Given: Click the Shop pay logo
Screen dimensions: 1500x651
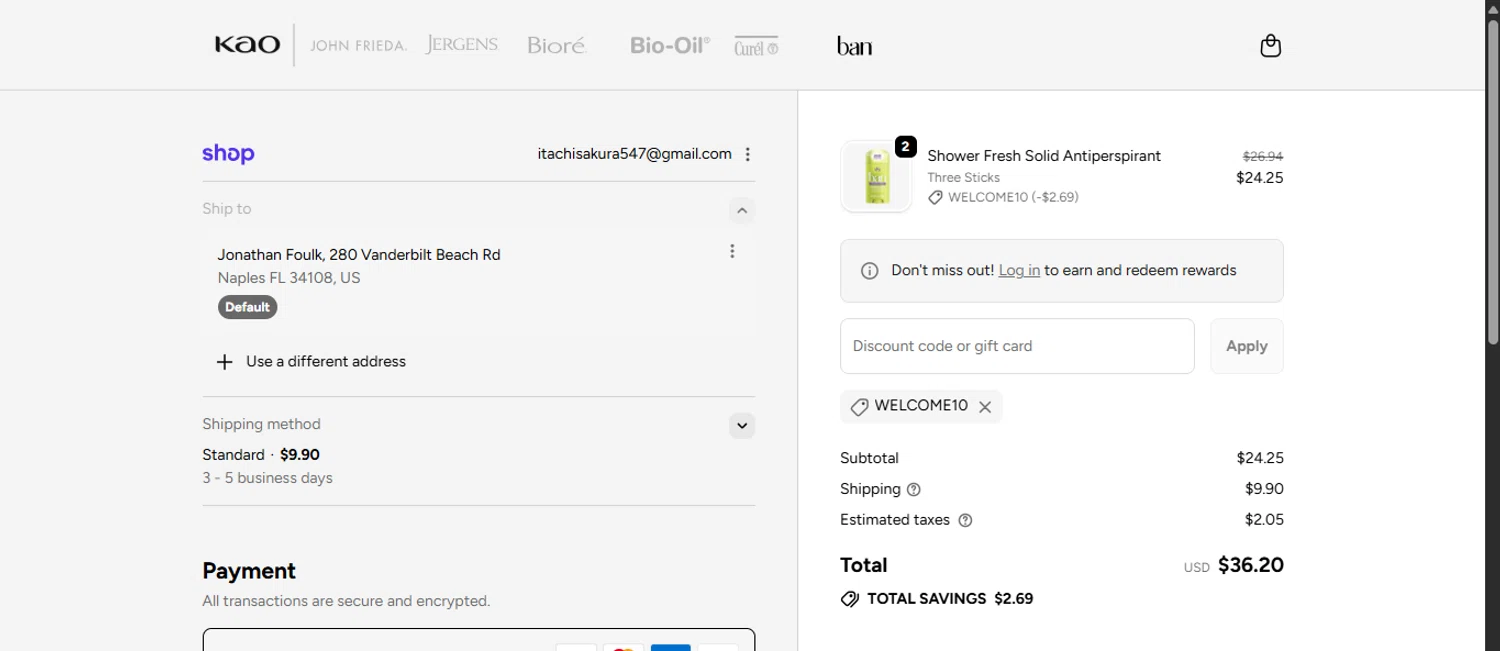Looking at the screenshot, I should coord(228,154).
